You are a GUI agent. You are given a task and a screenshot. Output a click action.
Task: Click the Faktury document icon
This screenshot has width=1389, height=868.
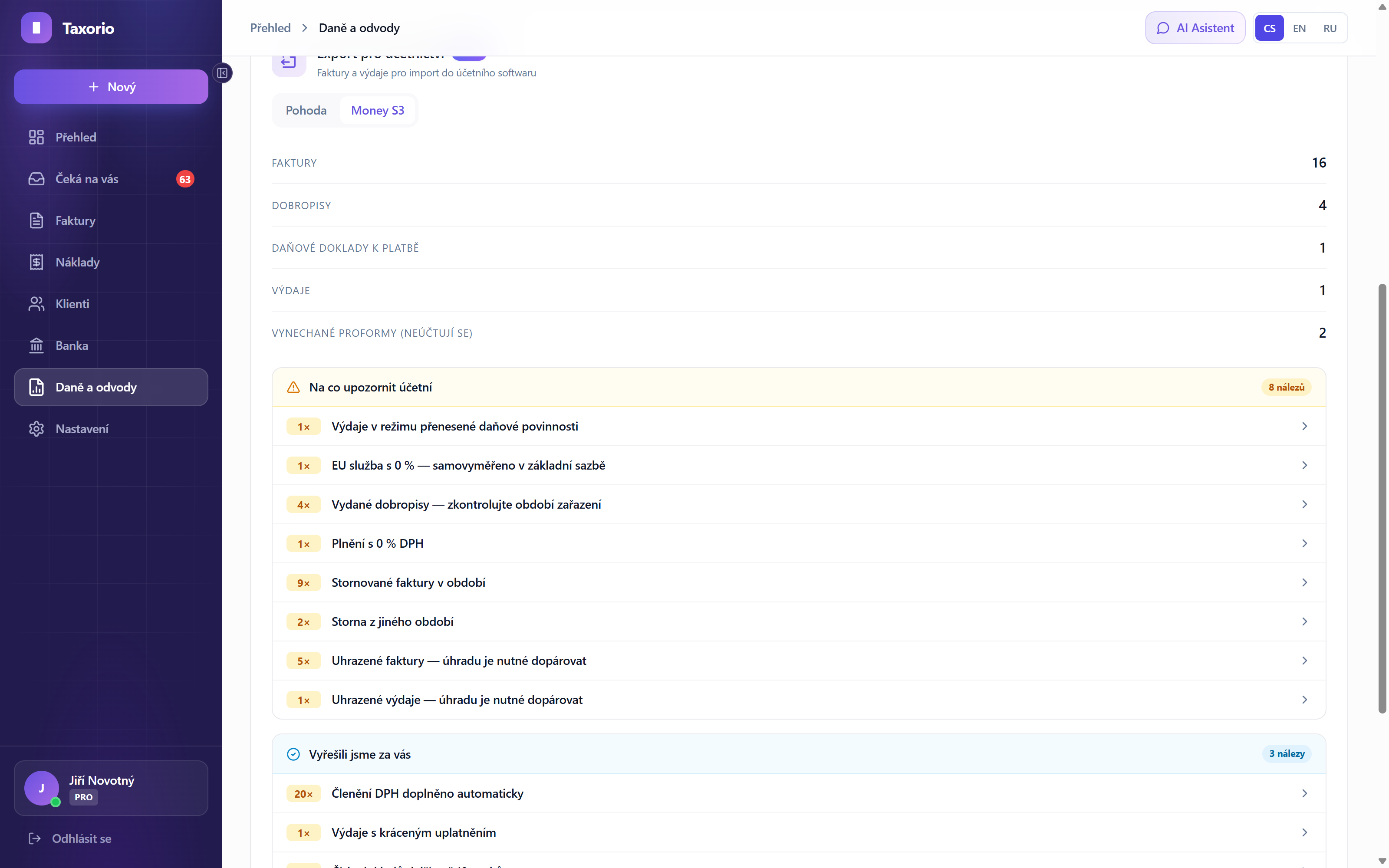pyautogui.click(x=36, y=220)
